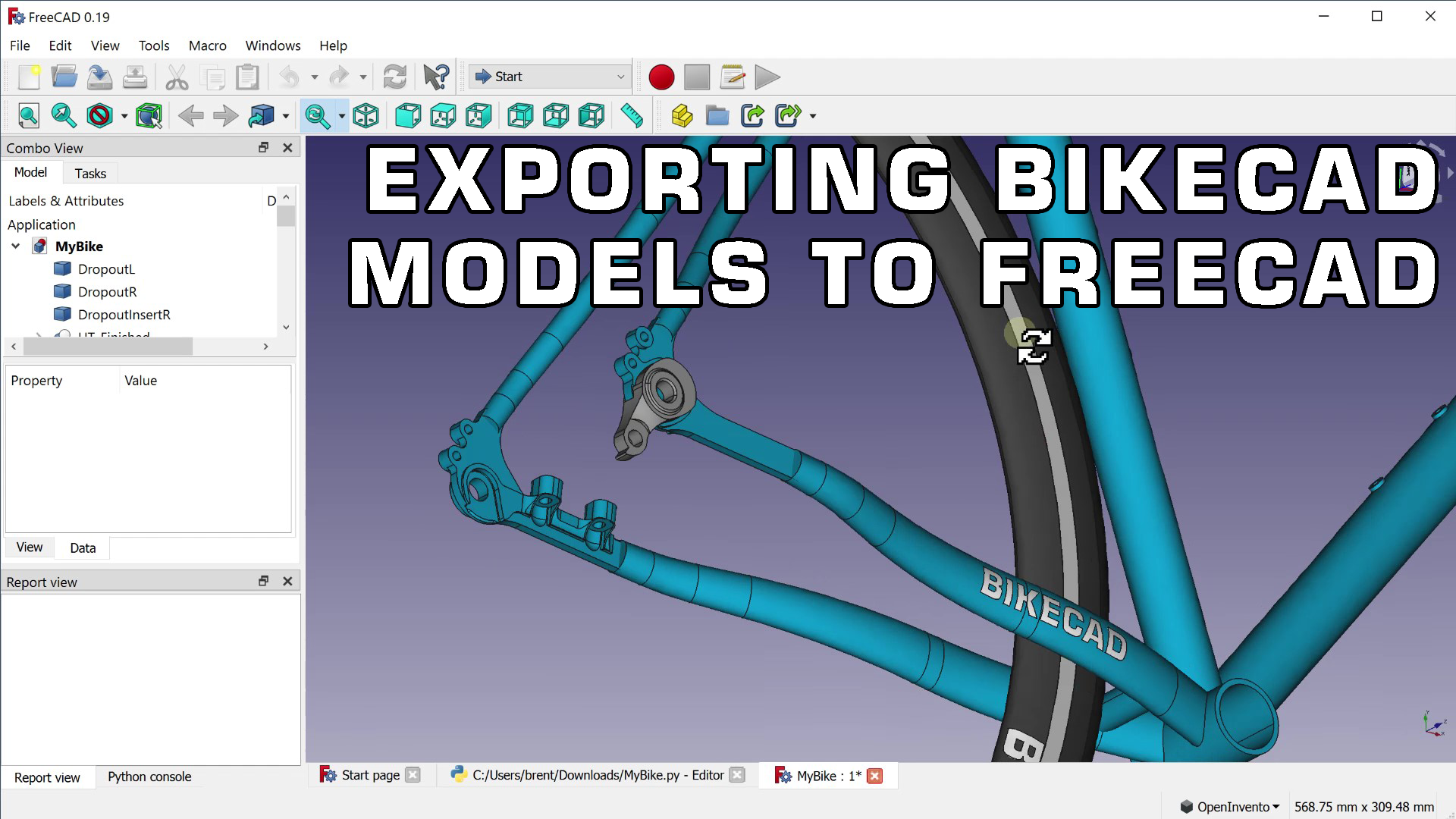Go forward with the right navigation arrow

[x=226, y=116]
